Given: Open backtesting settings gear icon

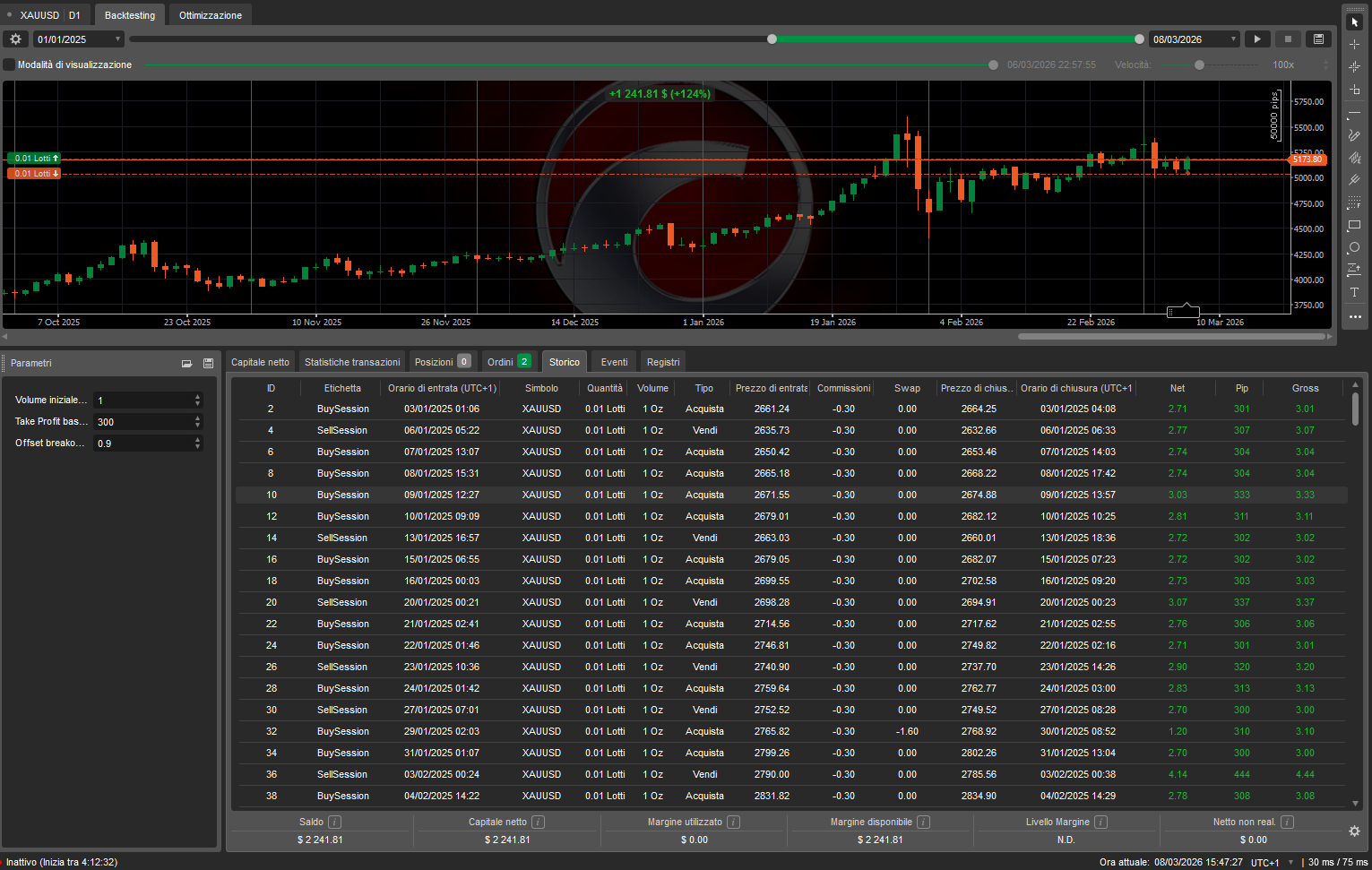Looking at the screenshot, I should (15, 39).
